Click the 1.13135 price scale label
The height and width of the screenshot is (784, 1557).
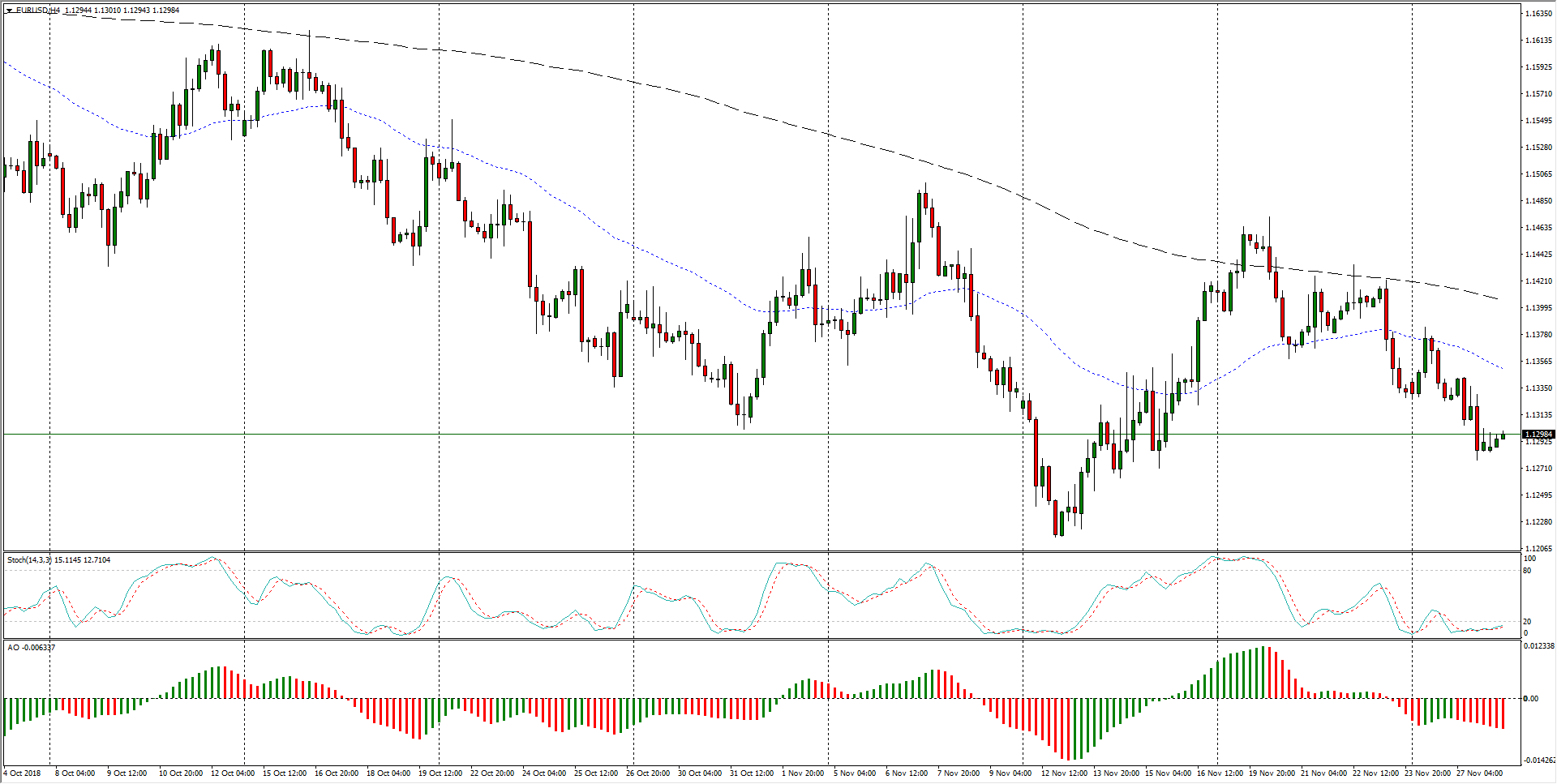pos(1538,415)
